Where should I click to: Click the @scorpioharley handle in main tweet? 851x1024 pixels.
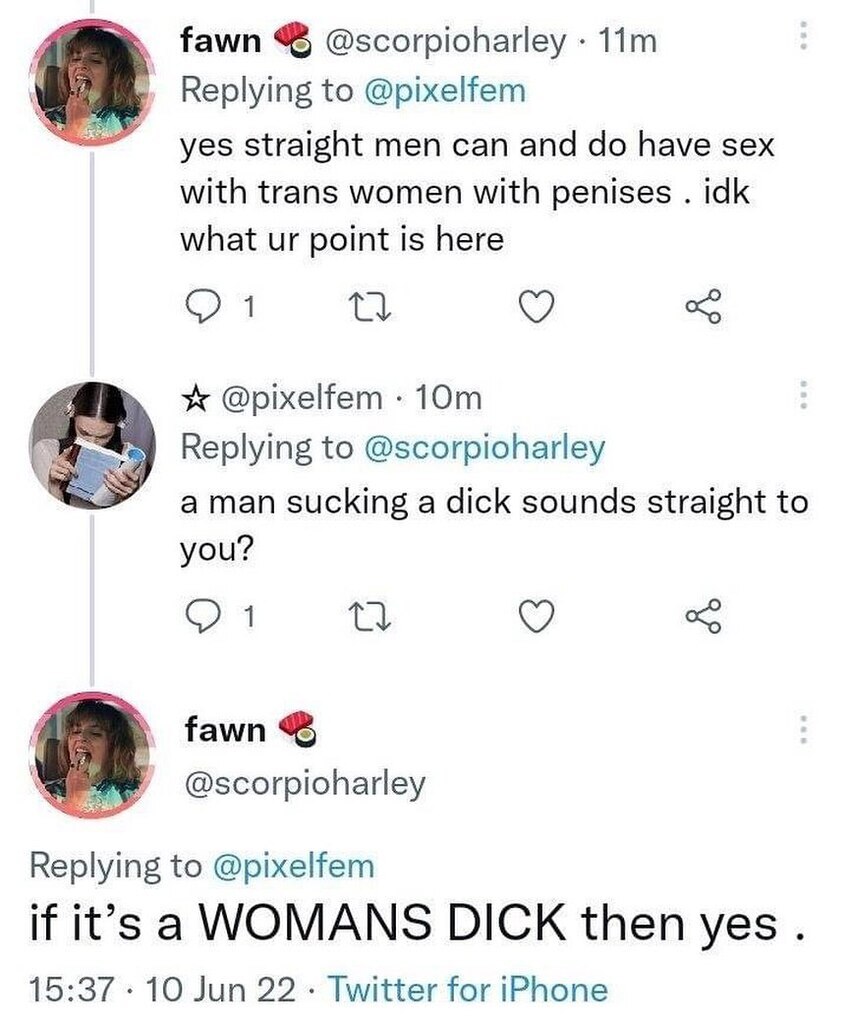tap(305, 783)
